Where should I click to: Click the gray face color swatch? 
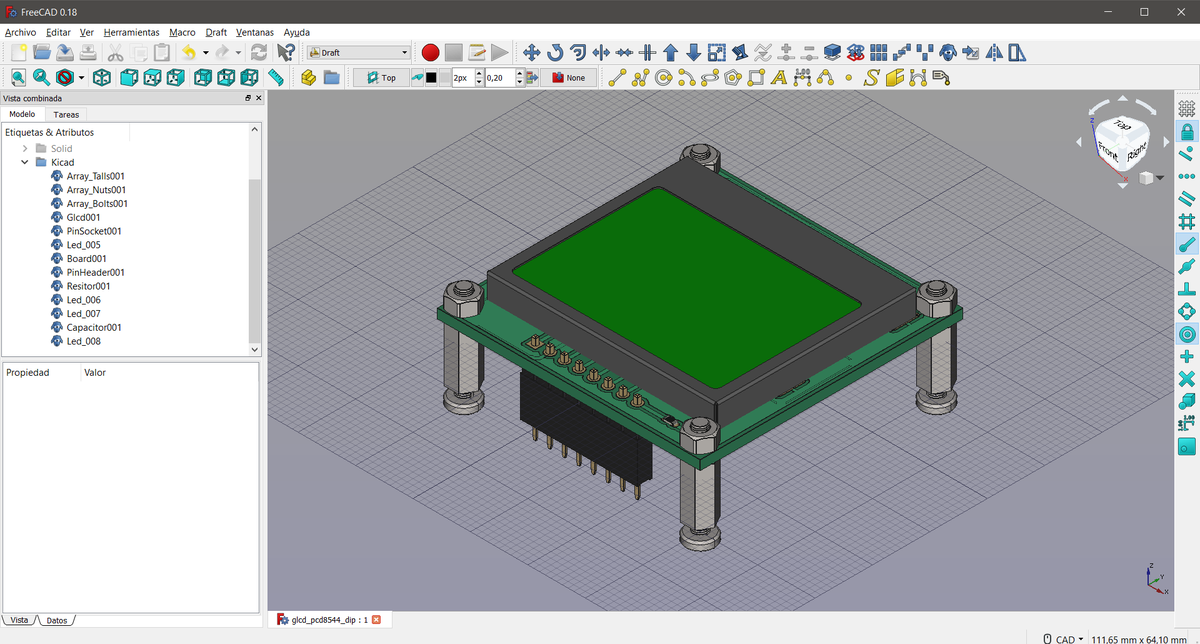(x=444, y=77)
